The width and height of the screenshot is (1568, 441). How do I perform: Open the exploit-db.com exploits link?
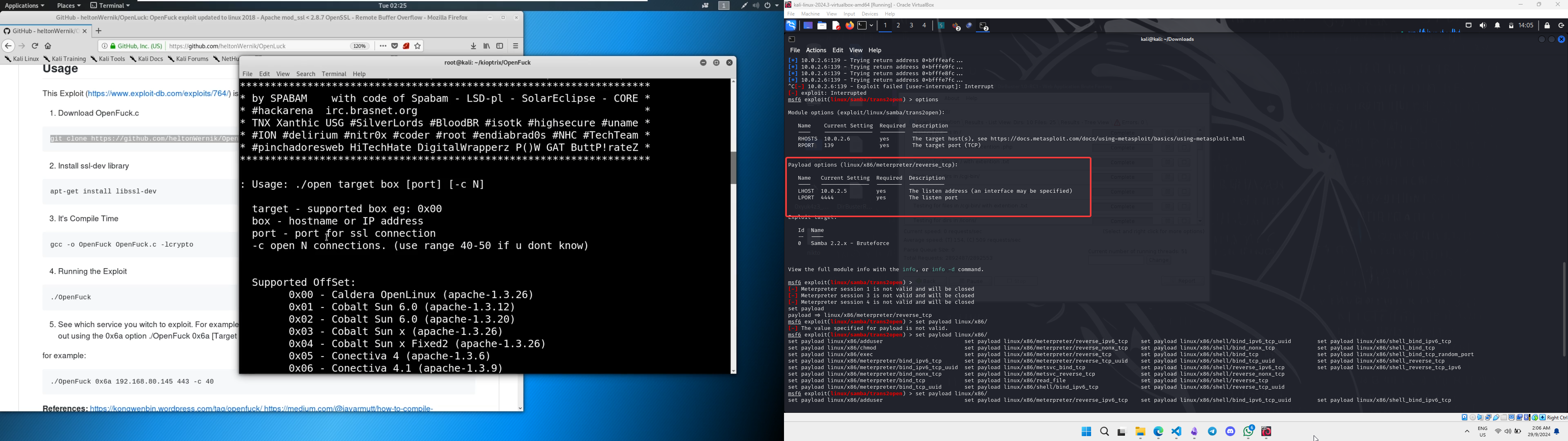[x=159, y=94]
